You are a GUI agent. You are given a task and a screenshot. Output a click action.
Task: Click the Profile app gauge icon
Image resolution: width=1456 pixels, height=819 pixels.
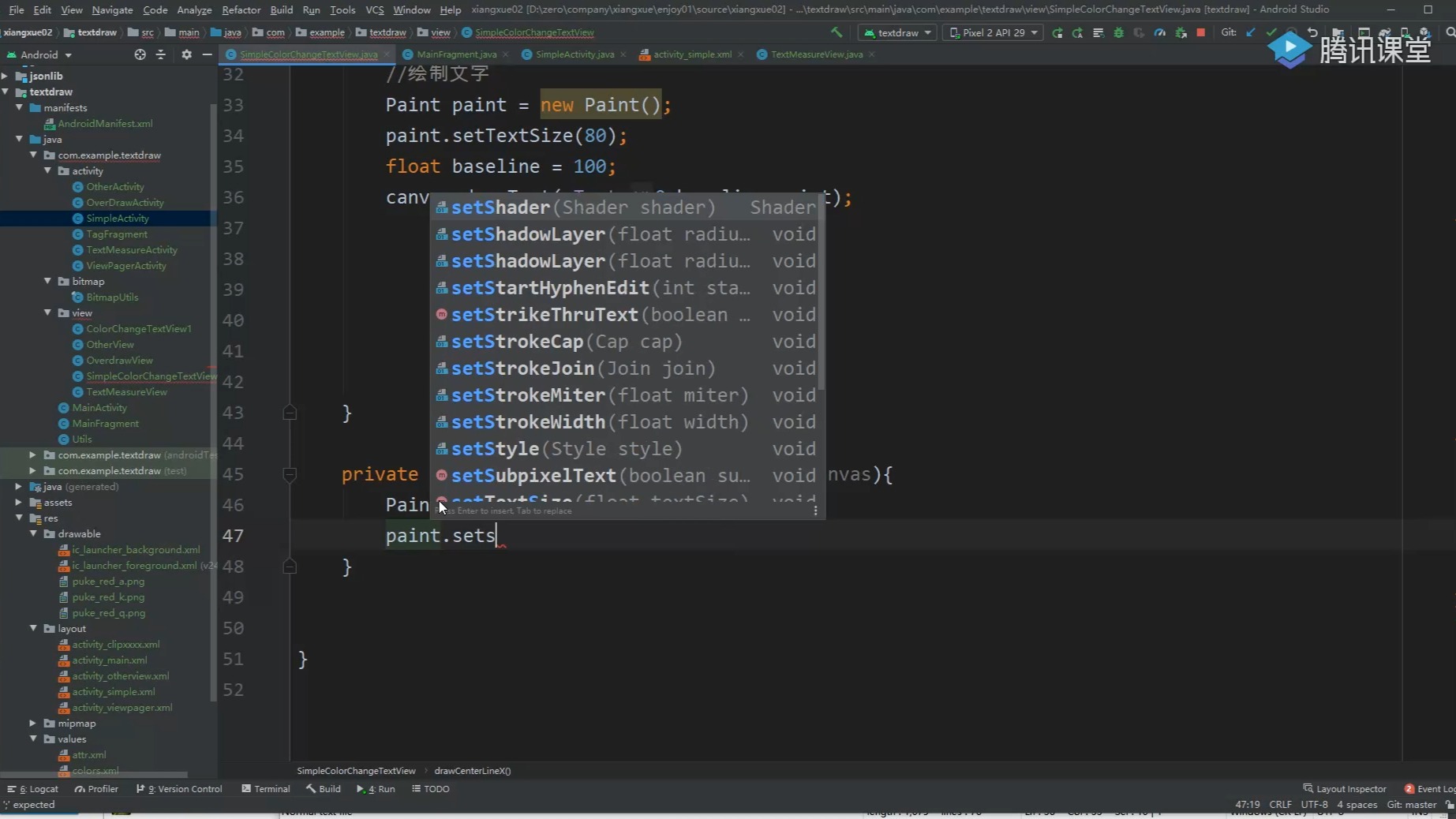[x=1159, y=32]
